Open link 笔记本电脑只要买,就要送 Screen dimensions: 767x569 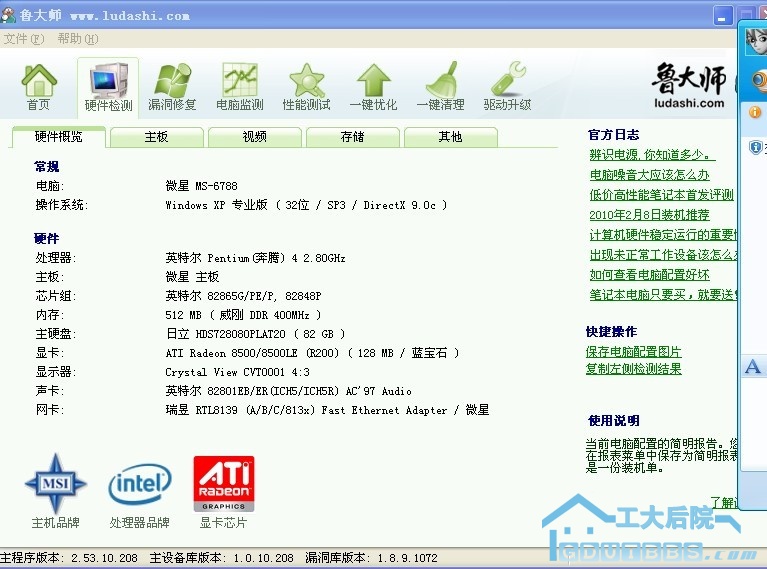pyautogui.click(x=663, y=295)
